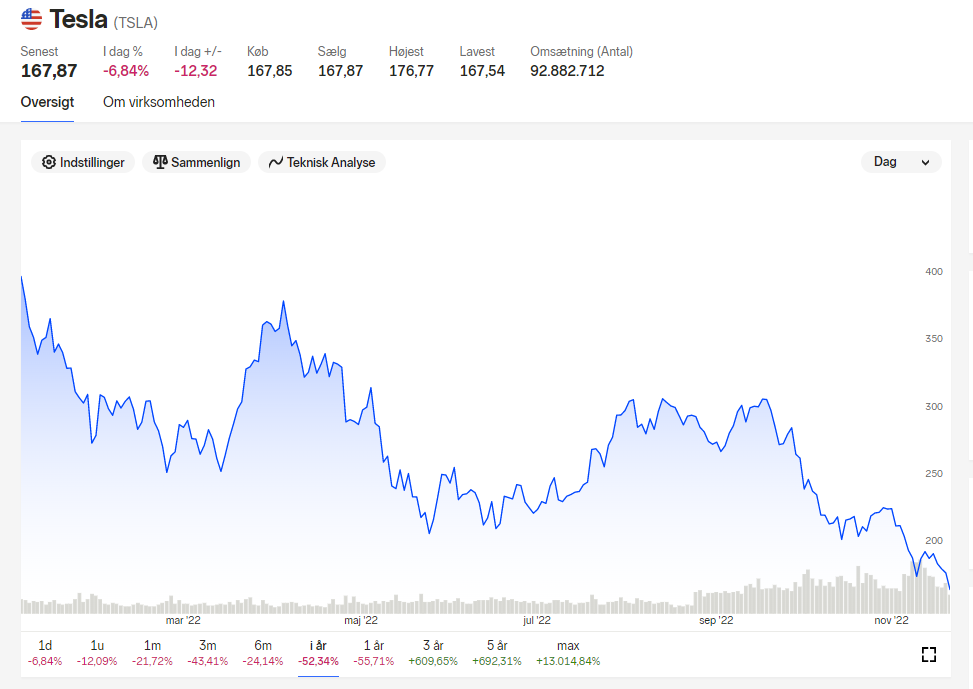Click the Højest value 176,77
Screen dimensions: 973x689
411,71
